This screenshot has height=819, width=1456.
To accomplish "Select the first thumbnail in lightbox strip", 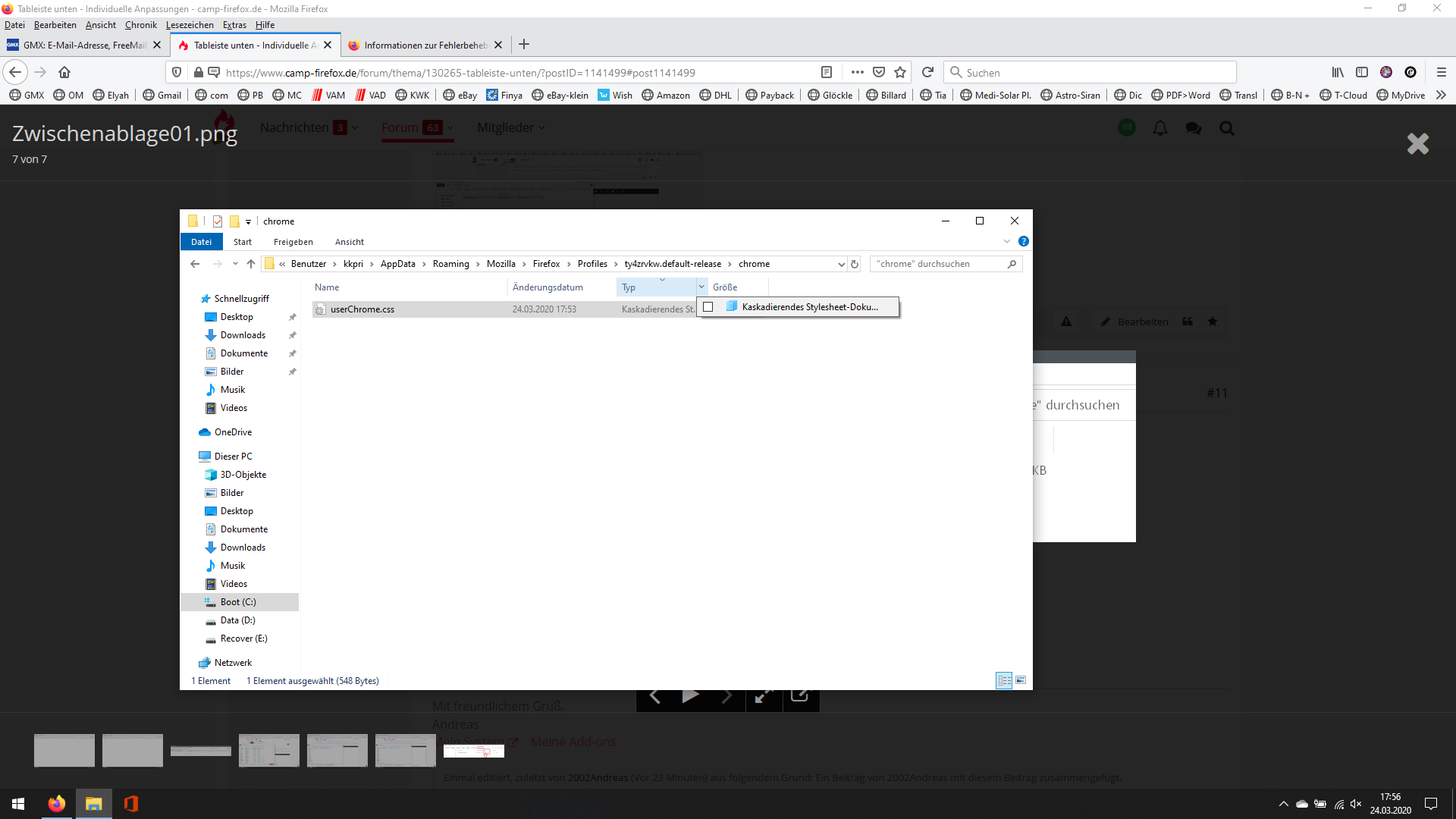I will [64, 750].
